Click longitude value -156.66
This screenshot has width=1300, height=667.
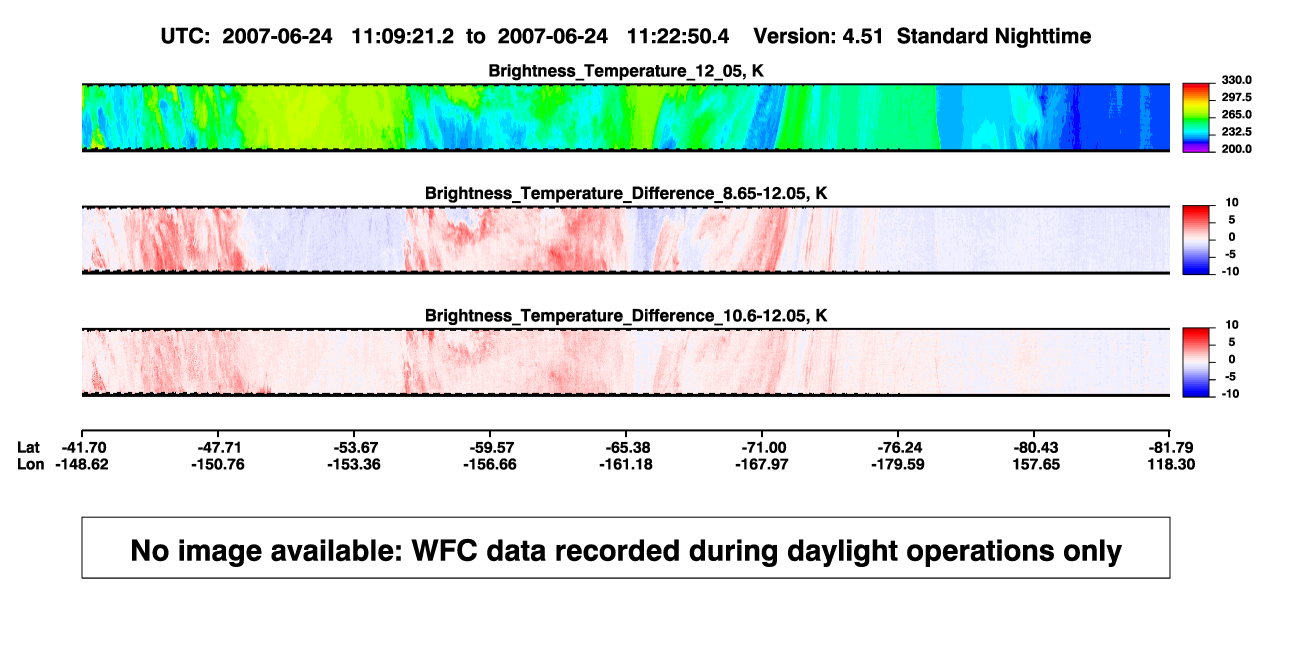(x=489, y=464)
